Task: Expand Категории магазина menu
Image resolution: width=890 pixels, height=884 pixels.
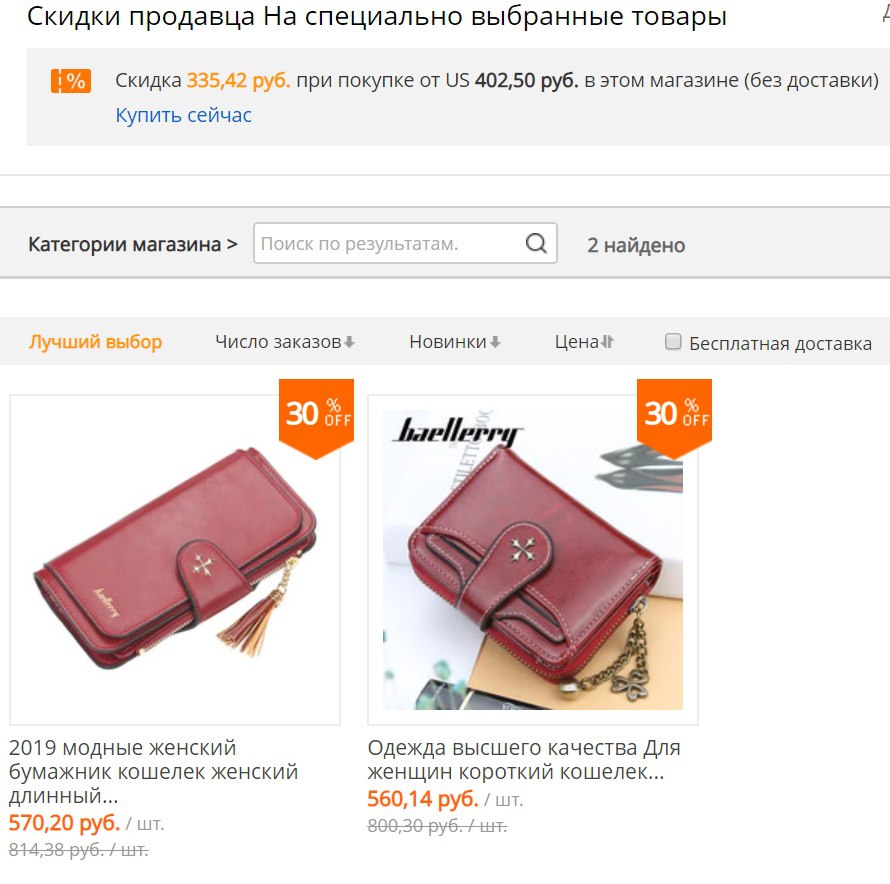Action: (x=133, y=244)
